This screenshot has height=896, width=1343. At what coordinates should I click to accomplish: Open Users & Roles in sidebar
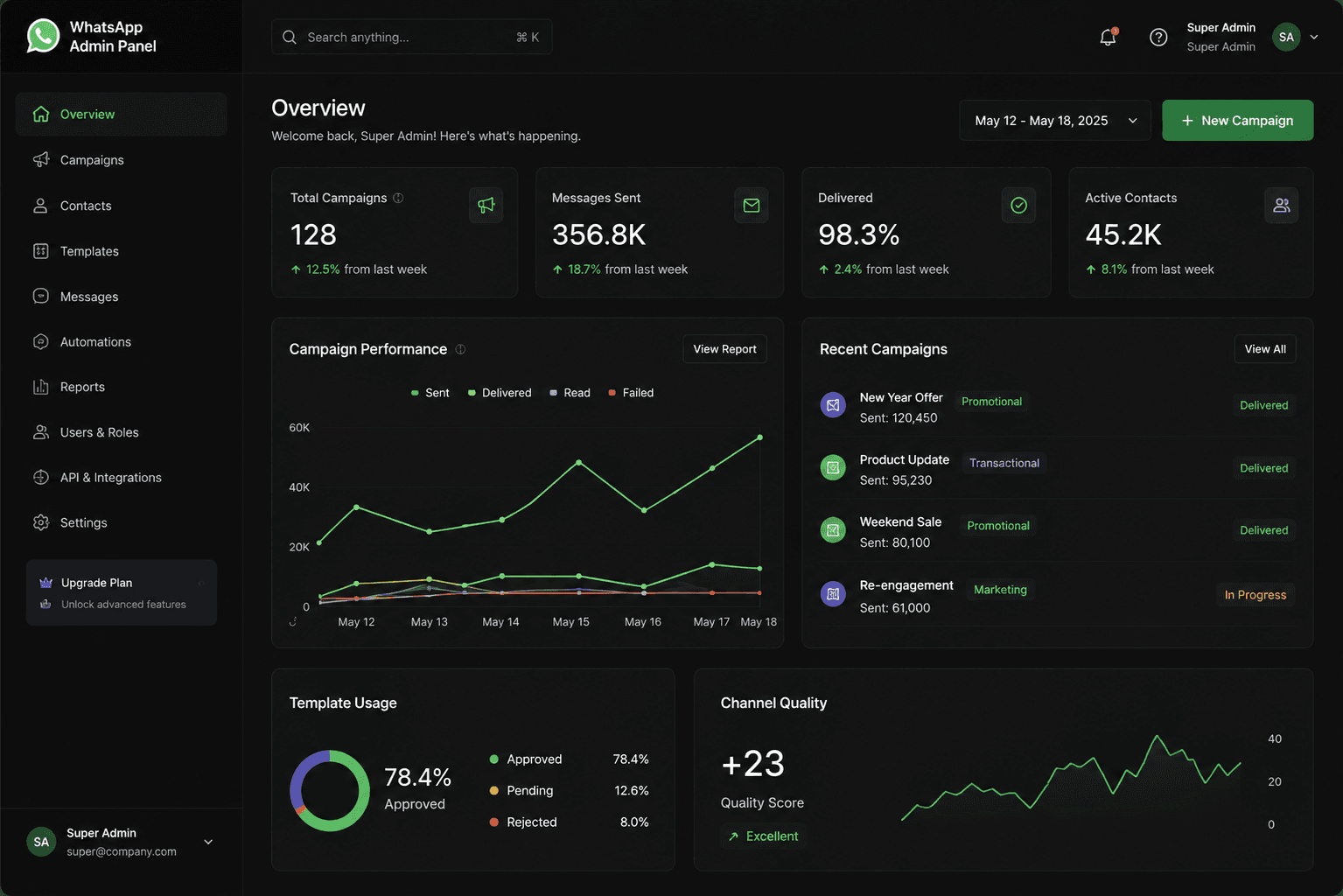(x=122, y=432)
